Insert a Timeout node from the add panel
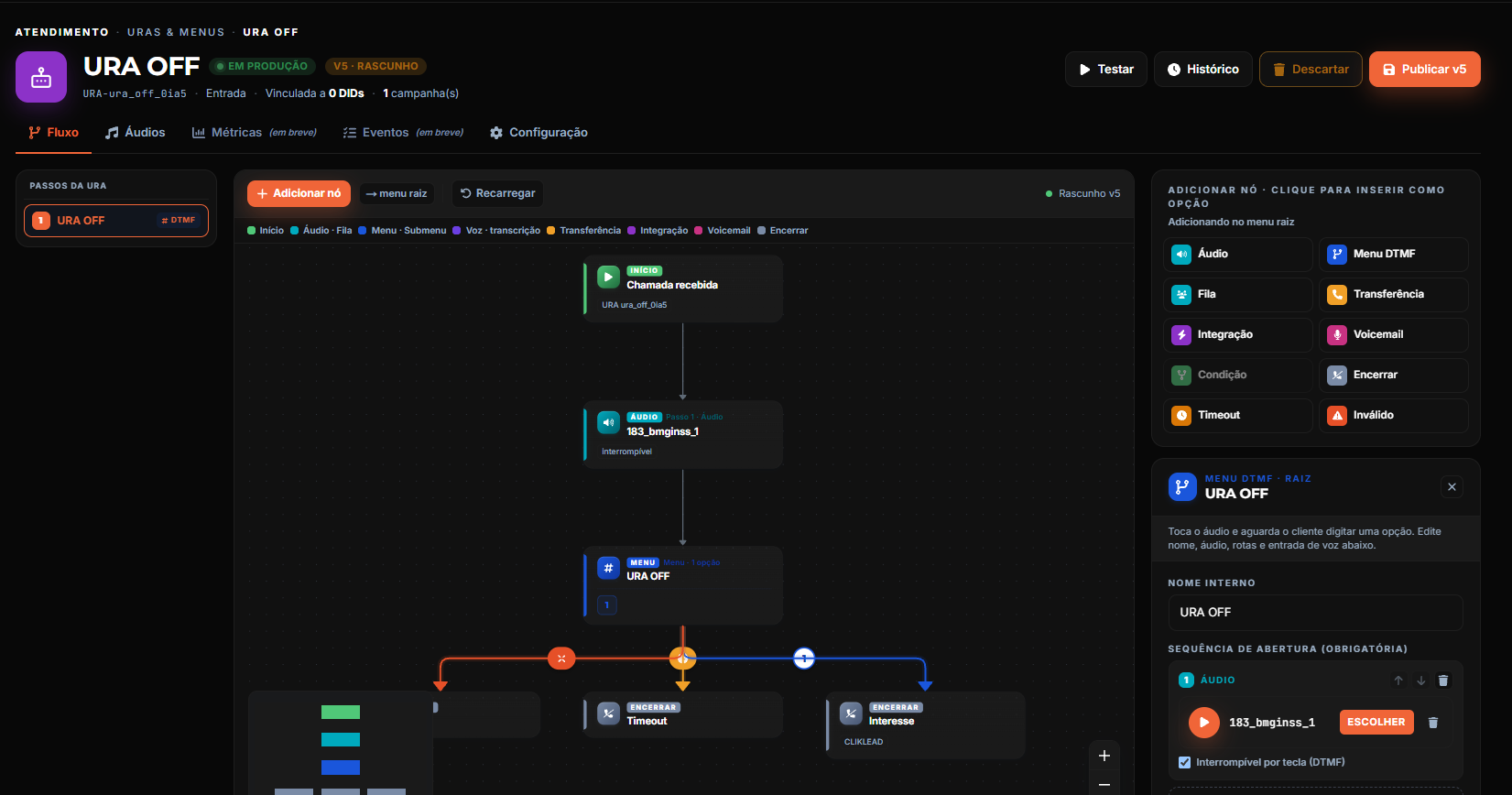The image size is (1512, 795). click(x=1237, y=415)
